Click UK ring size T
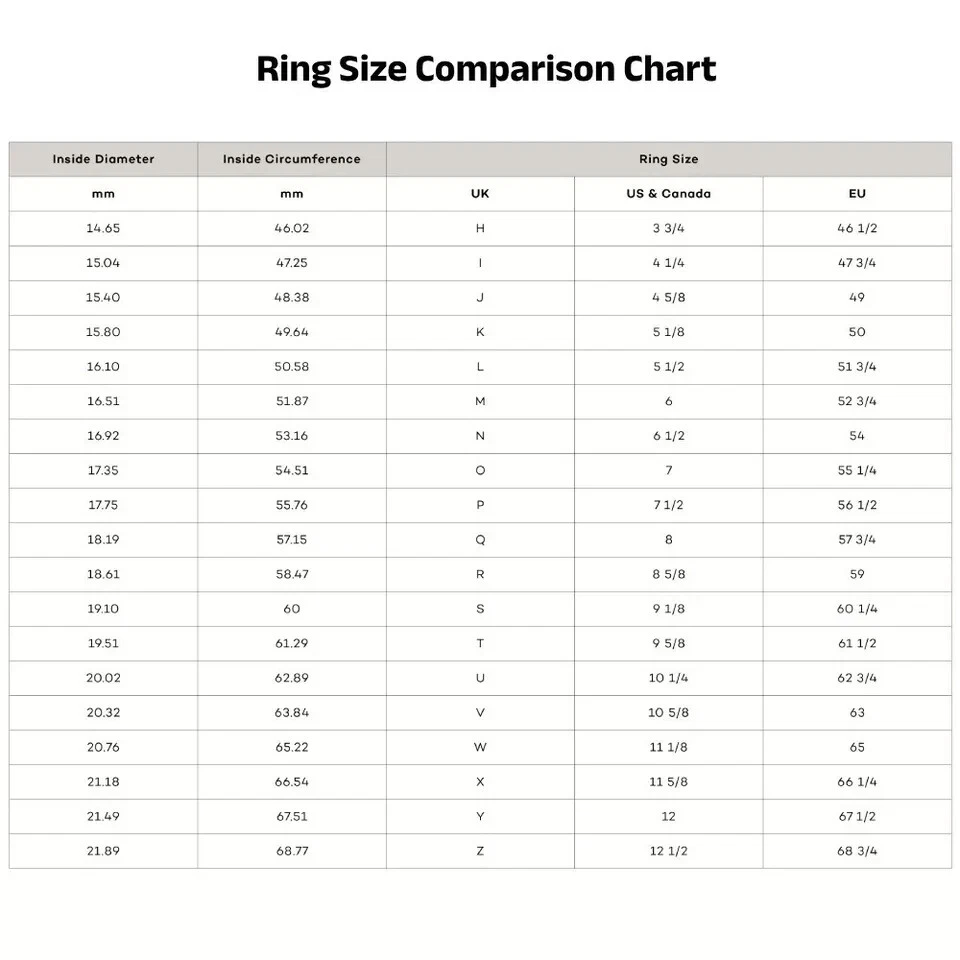The image size is (960, 960). [480, 643]
